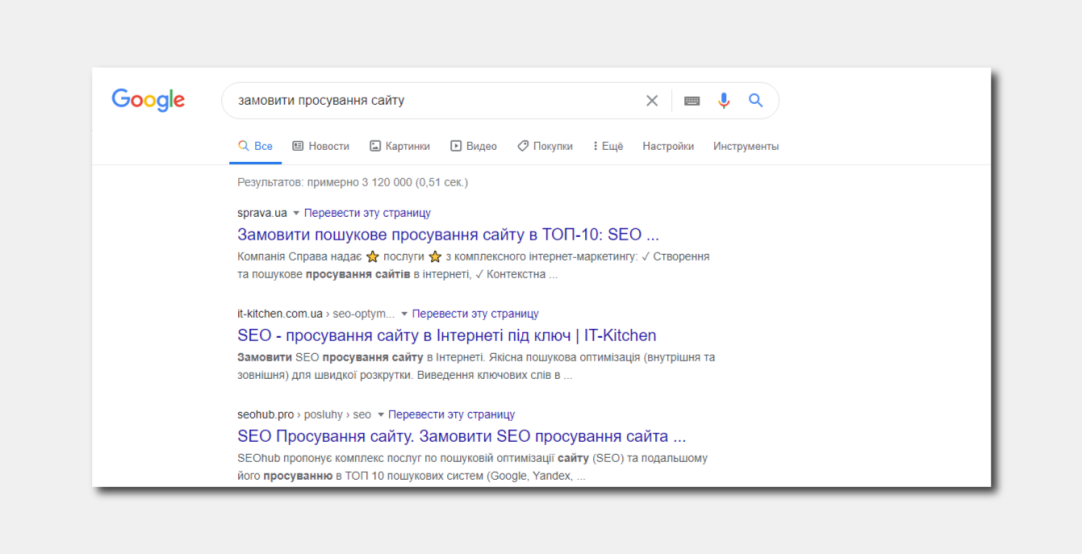This screenshot has width=1082, height=554.
Task: Switch to the Новости tab
Action: click(321, 146)
